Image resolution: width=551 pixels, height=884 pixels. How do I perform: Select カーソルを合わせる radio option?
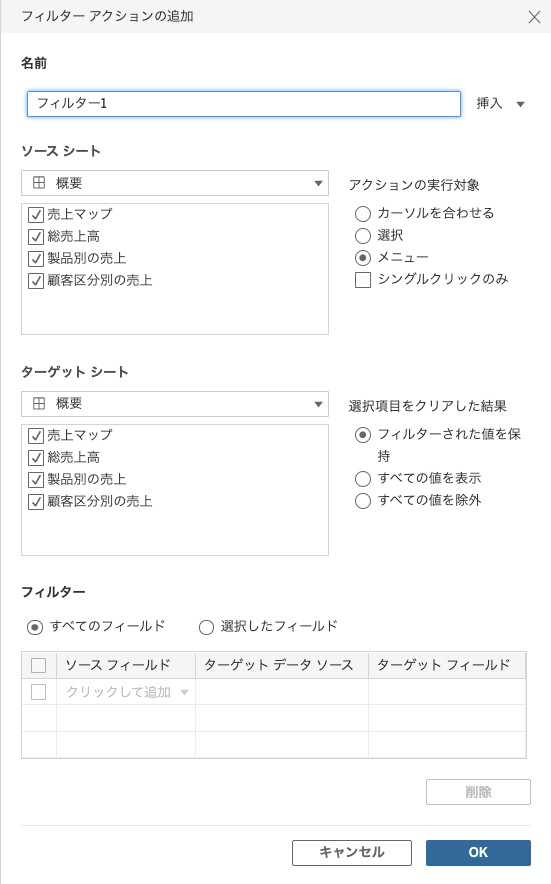[363, 214]
